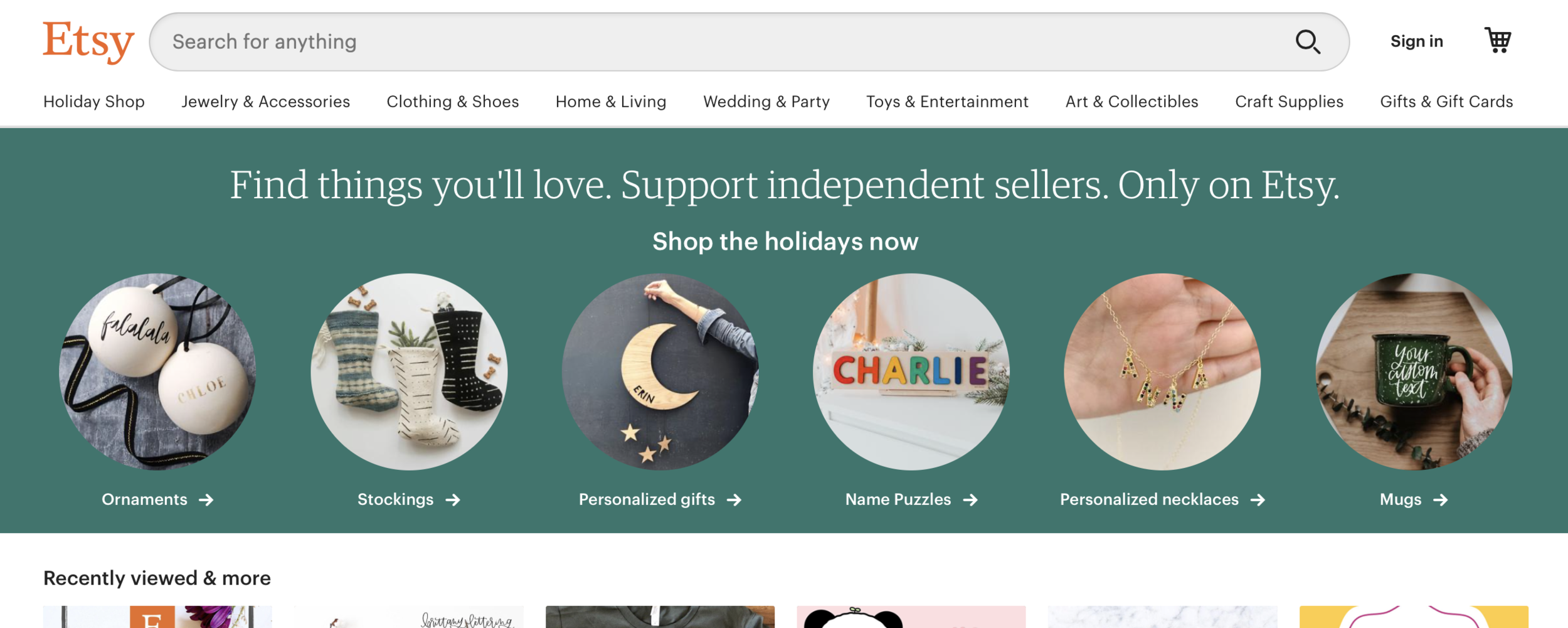This screenshot has width=1568, height=628.
Task: Open the Jewelry & Accessories category
Action: 265,101
